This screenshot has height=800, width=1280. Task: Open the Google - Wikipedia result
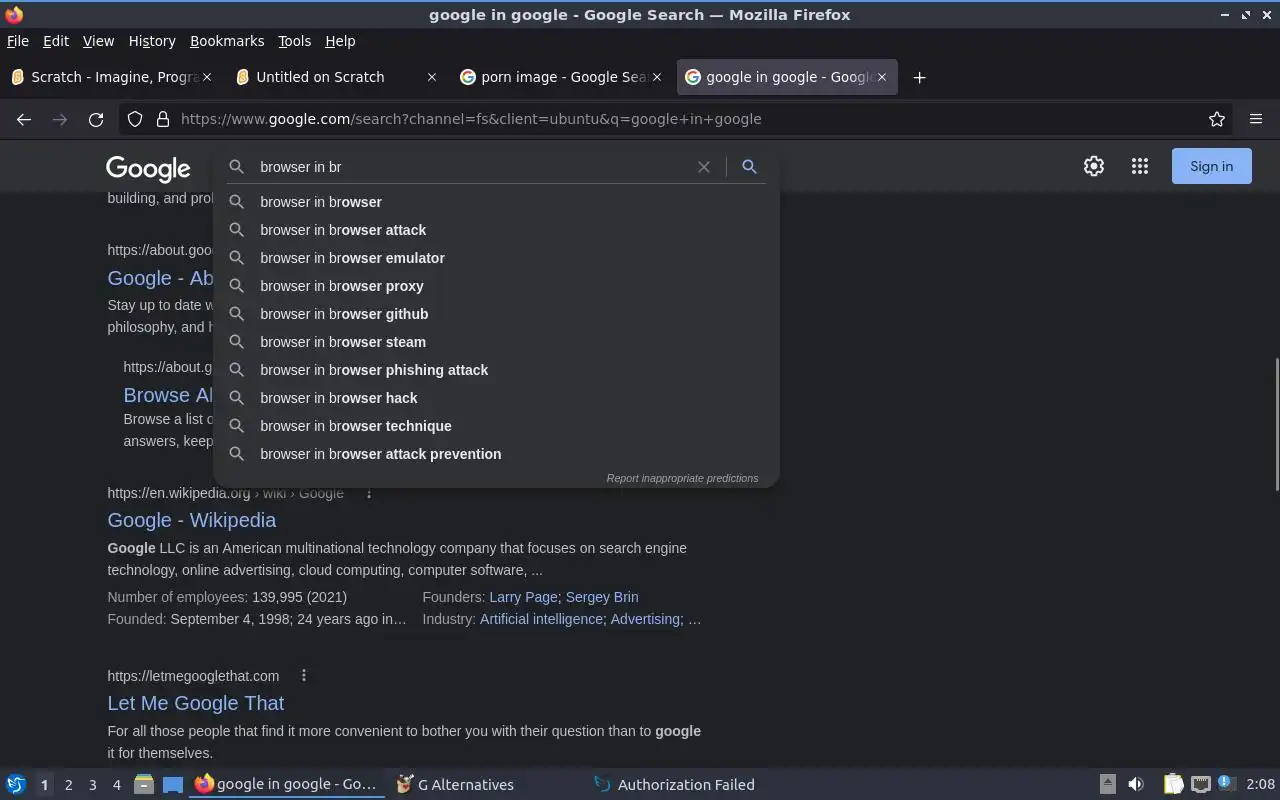[x=192, y=520]
